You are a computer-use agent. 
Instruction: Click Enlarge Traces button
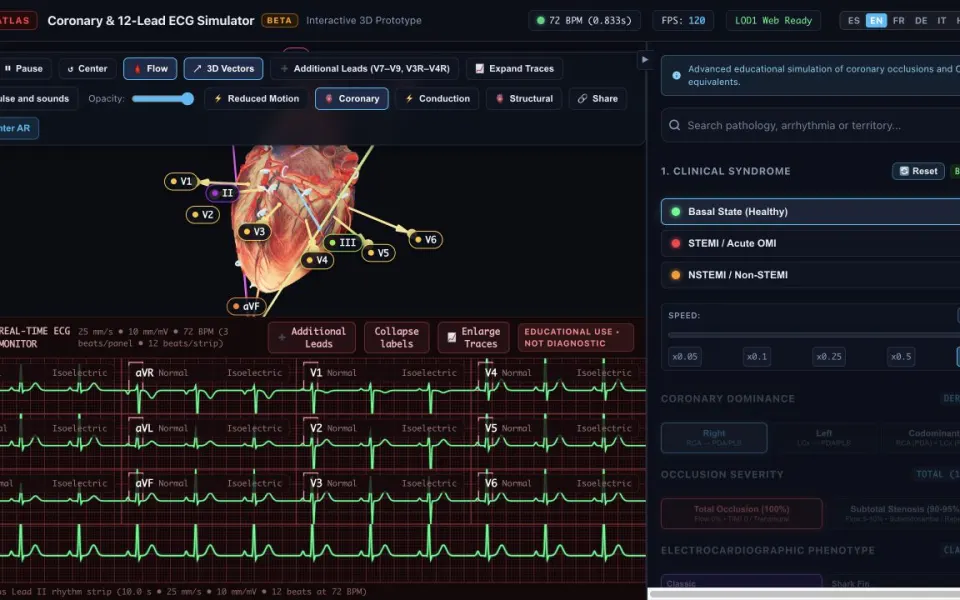click(x=473, y=337)
